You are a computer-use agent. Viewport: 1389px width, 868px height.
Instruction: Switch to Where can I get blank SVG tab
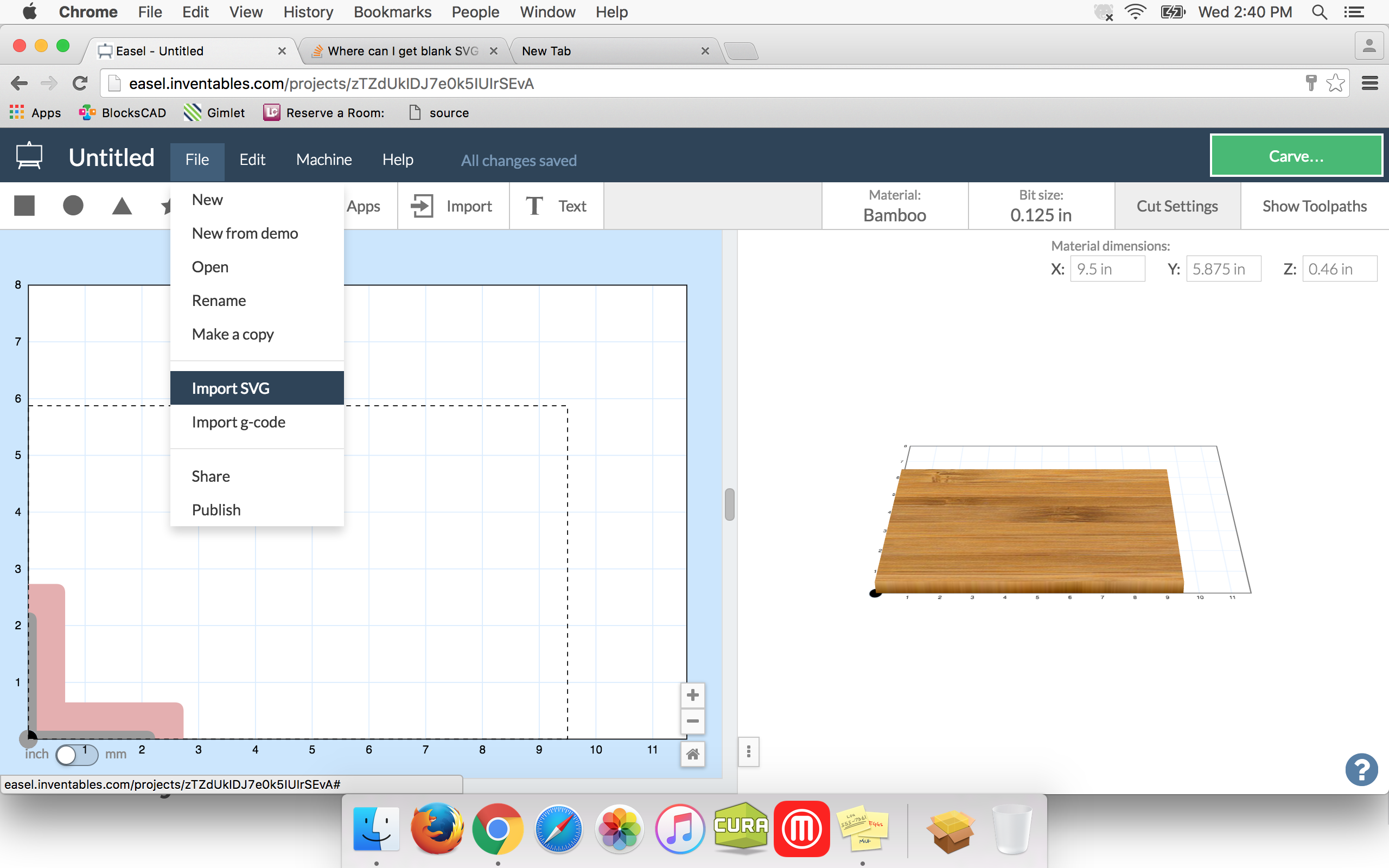403,51
